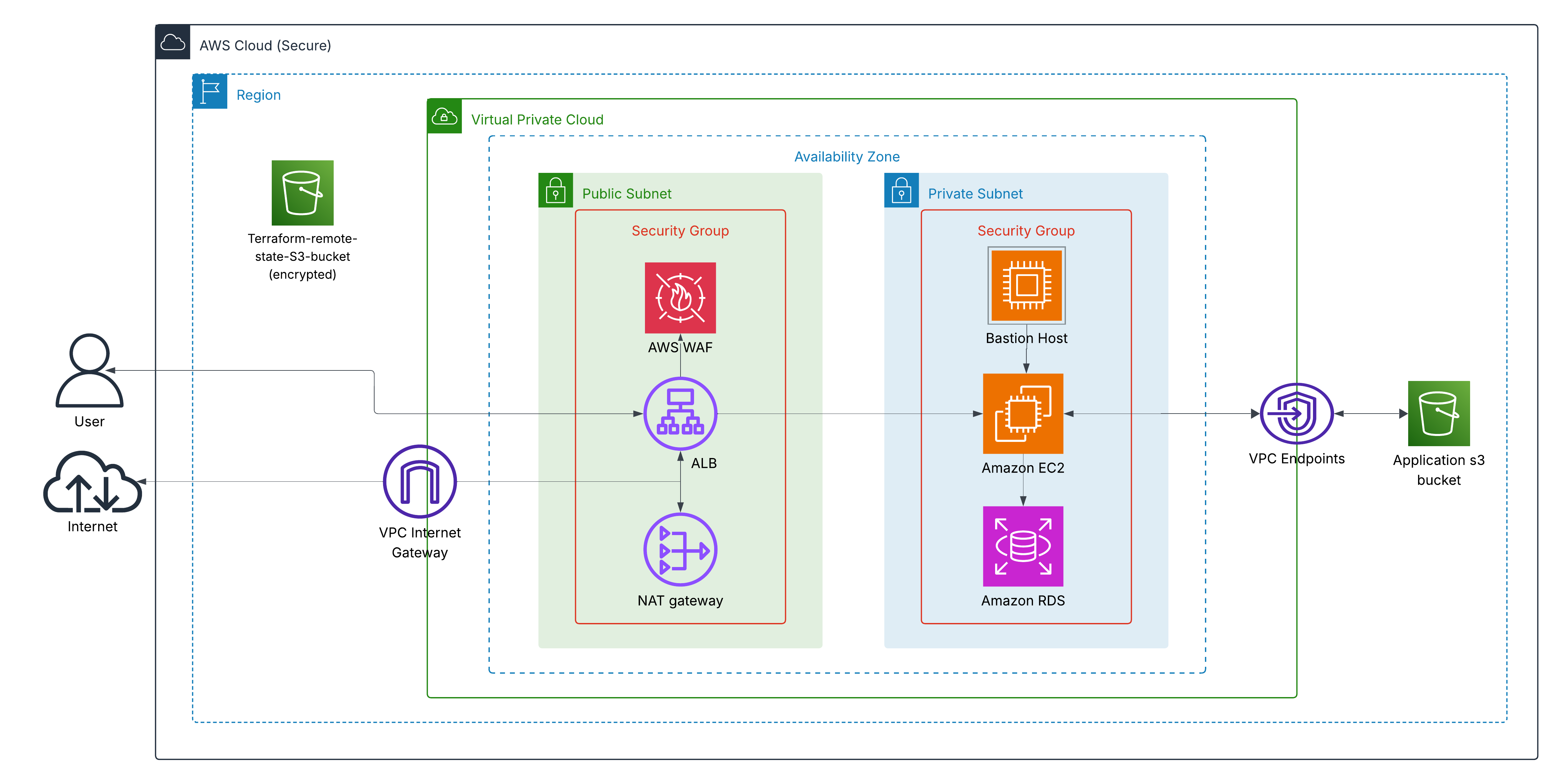Select the ALB load balancer icon
The width and height of the screenshot is (1562, 784).
pyautogui.click(x=680, y=414)
